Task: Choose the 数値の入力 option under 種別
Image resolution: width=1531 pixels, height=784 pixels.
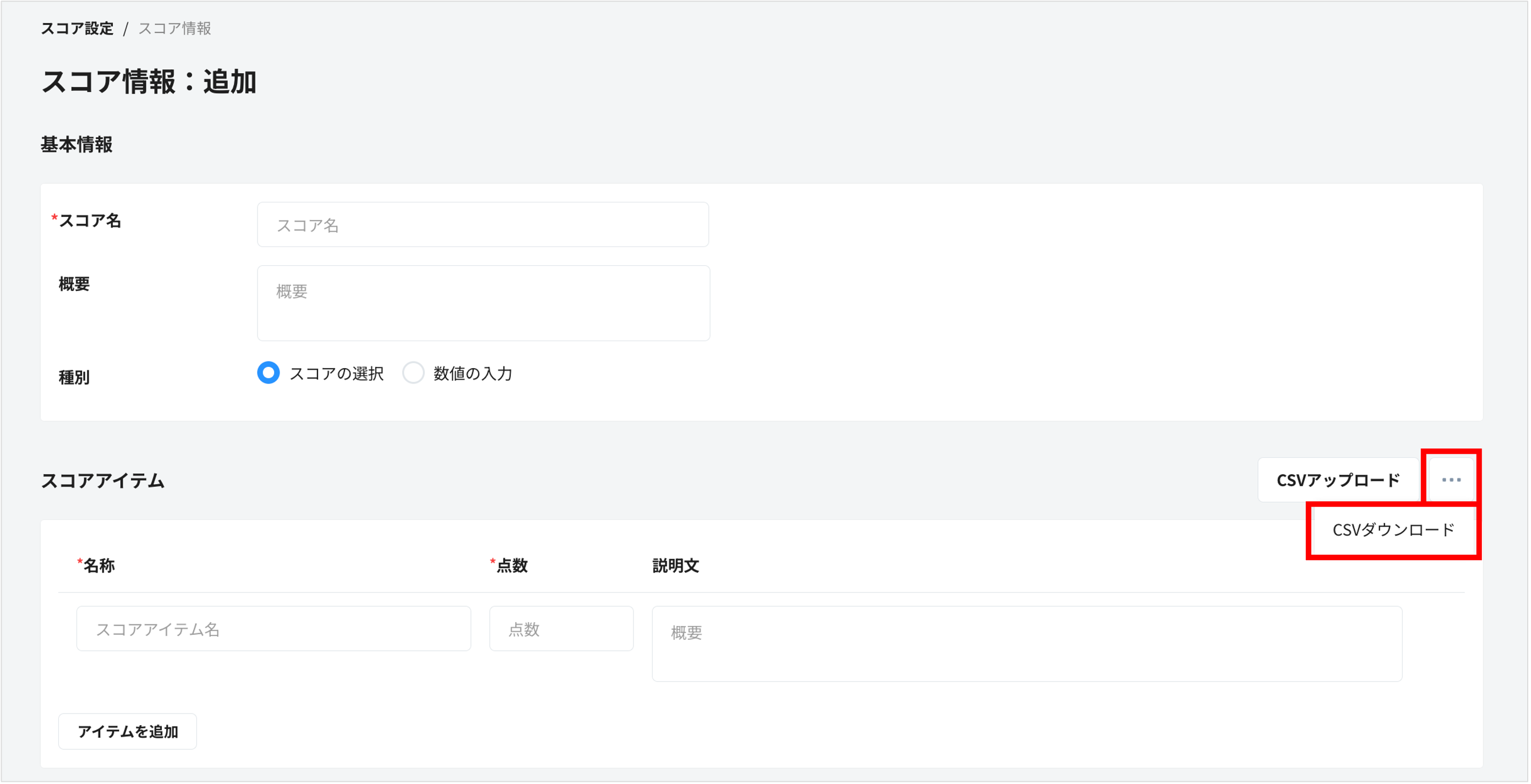Action: click(x=413, y=373)
